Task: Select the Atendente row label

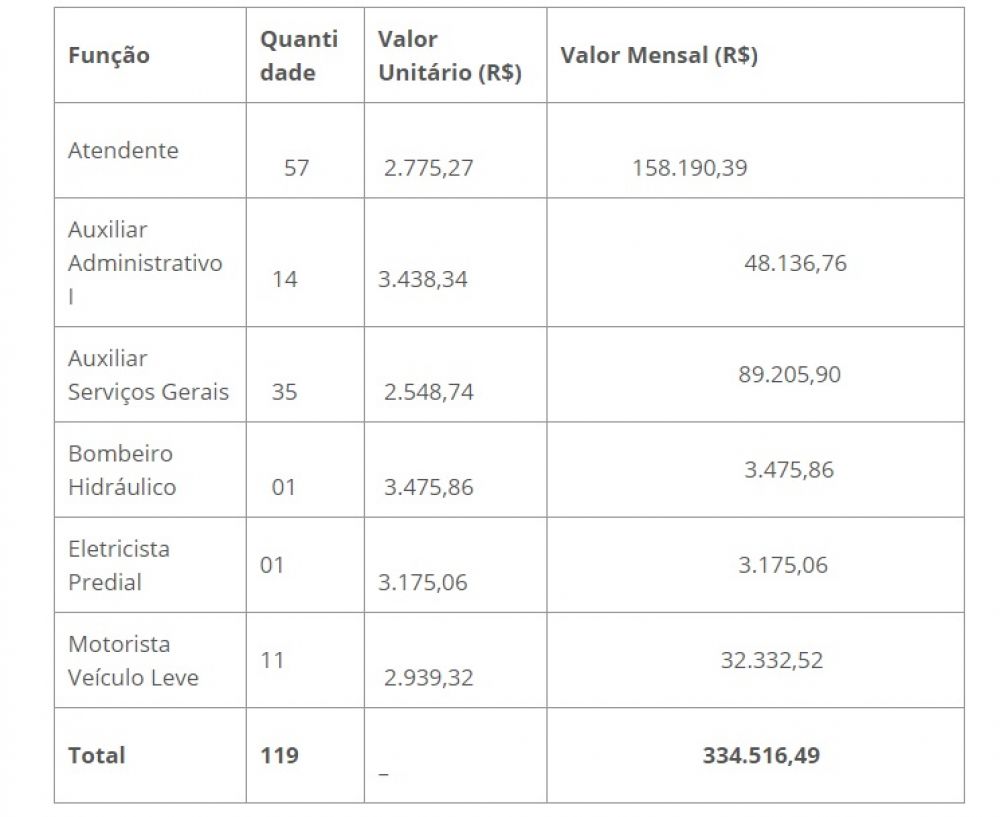Action: click(123, 150)
